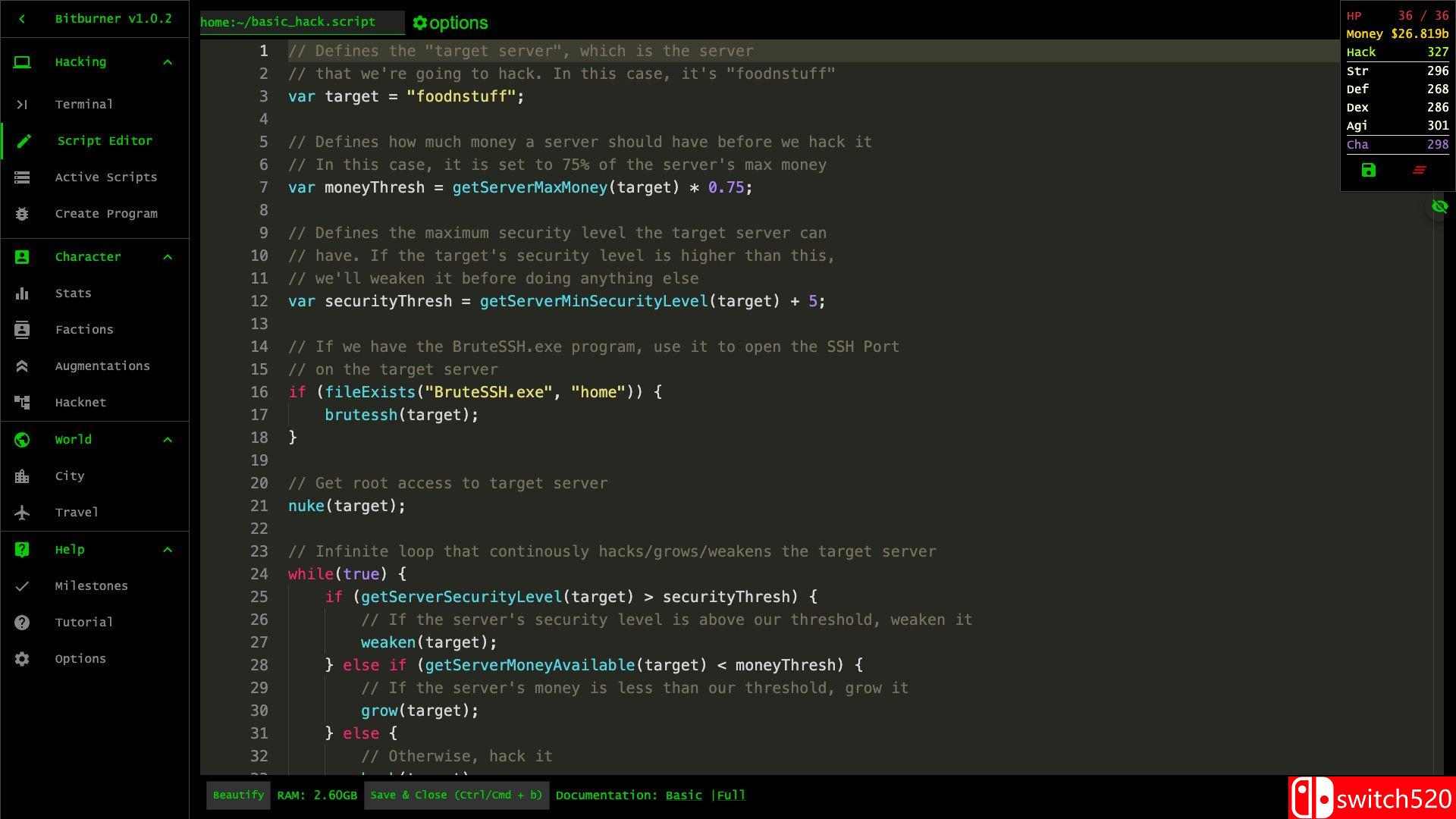This screenshot has height=819, width=1456.
Task: Click the Beautify button
Action: click(238, 795)
